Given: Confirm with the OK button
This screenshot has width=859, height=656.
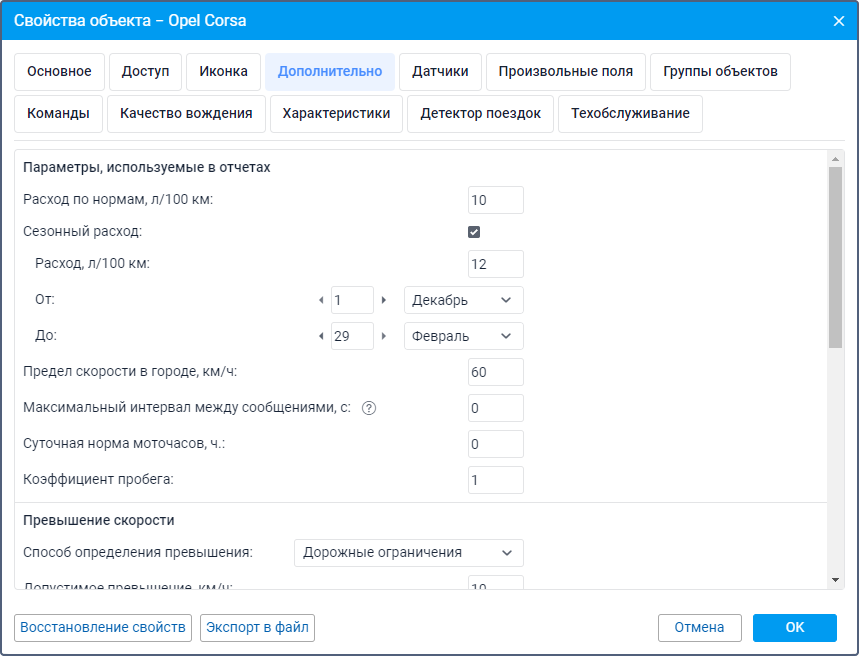Looking at the screenshot, I should coord(794,628).
